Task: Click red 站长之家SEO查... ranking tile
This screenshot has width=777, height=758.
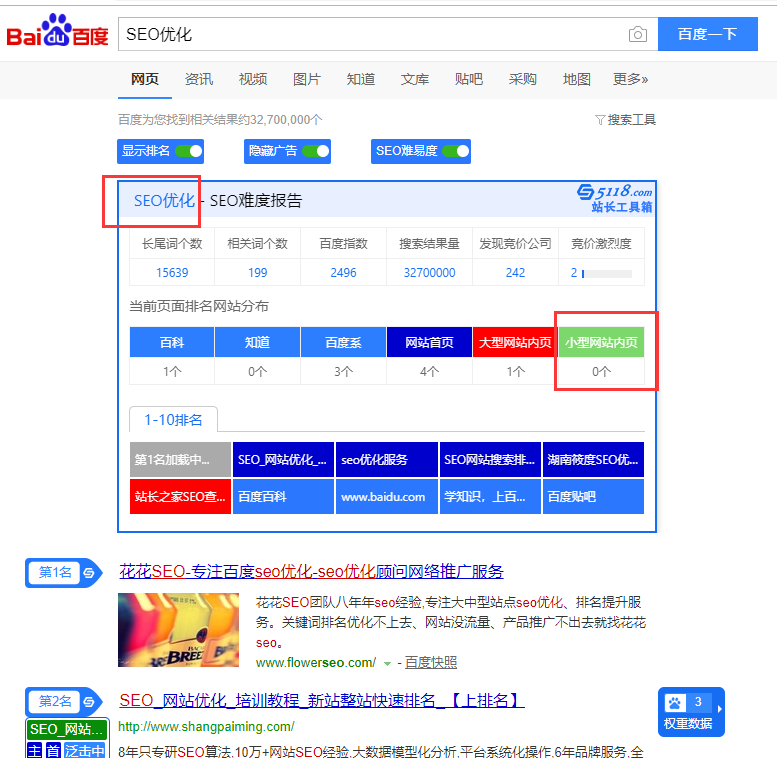Action: pyautogui.click(x=180, y=496)
